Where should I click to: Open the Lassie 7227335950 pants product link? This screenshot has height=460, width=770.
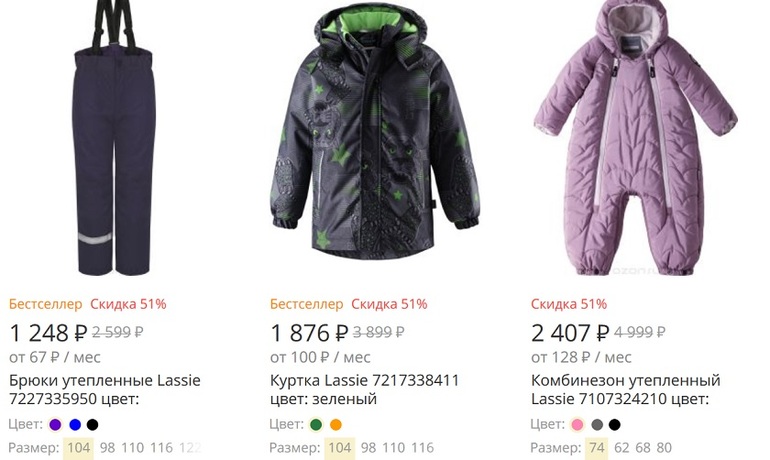pyautogui.click(x=105, y=390)
